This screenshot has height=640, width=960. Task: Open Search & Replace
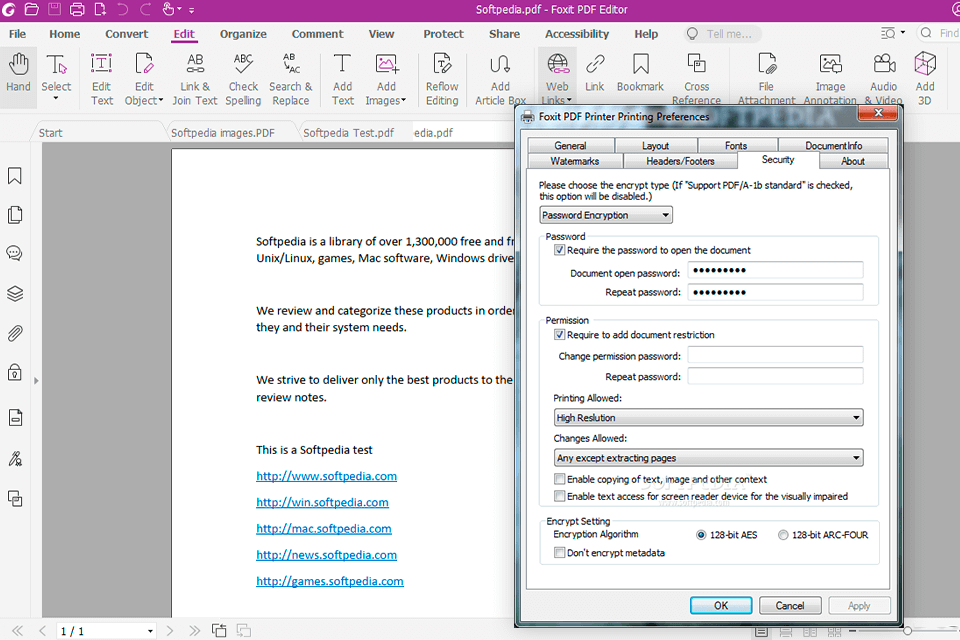coord(291,80)
